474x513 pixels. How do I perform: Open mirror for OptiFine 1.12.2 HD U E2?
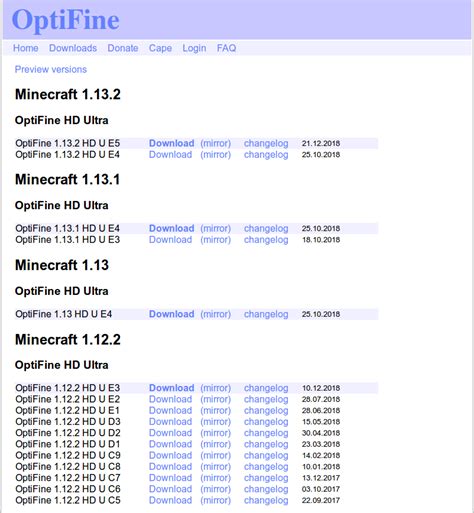(x=216, y=399)
